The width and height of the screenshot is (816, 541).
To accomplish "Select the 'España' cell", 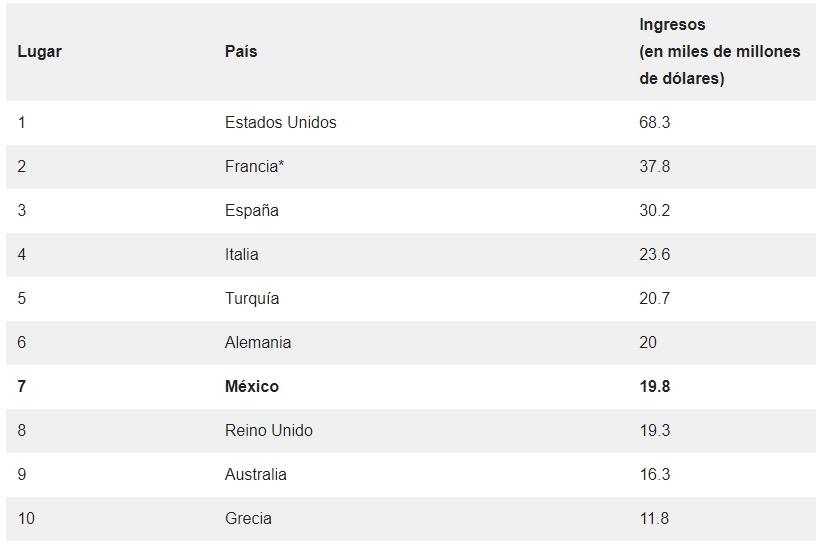I will coord(251,211).
